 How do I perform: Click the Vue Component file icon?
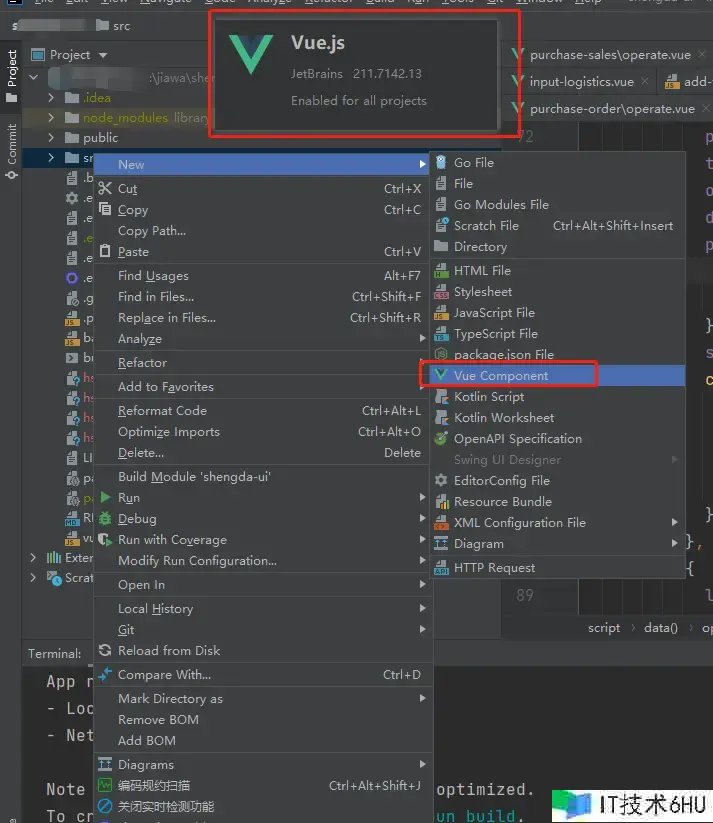pos(441,376)
